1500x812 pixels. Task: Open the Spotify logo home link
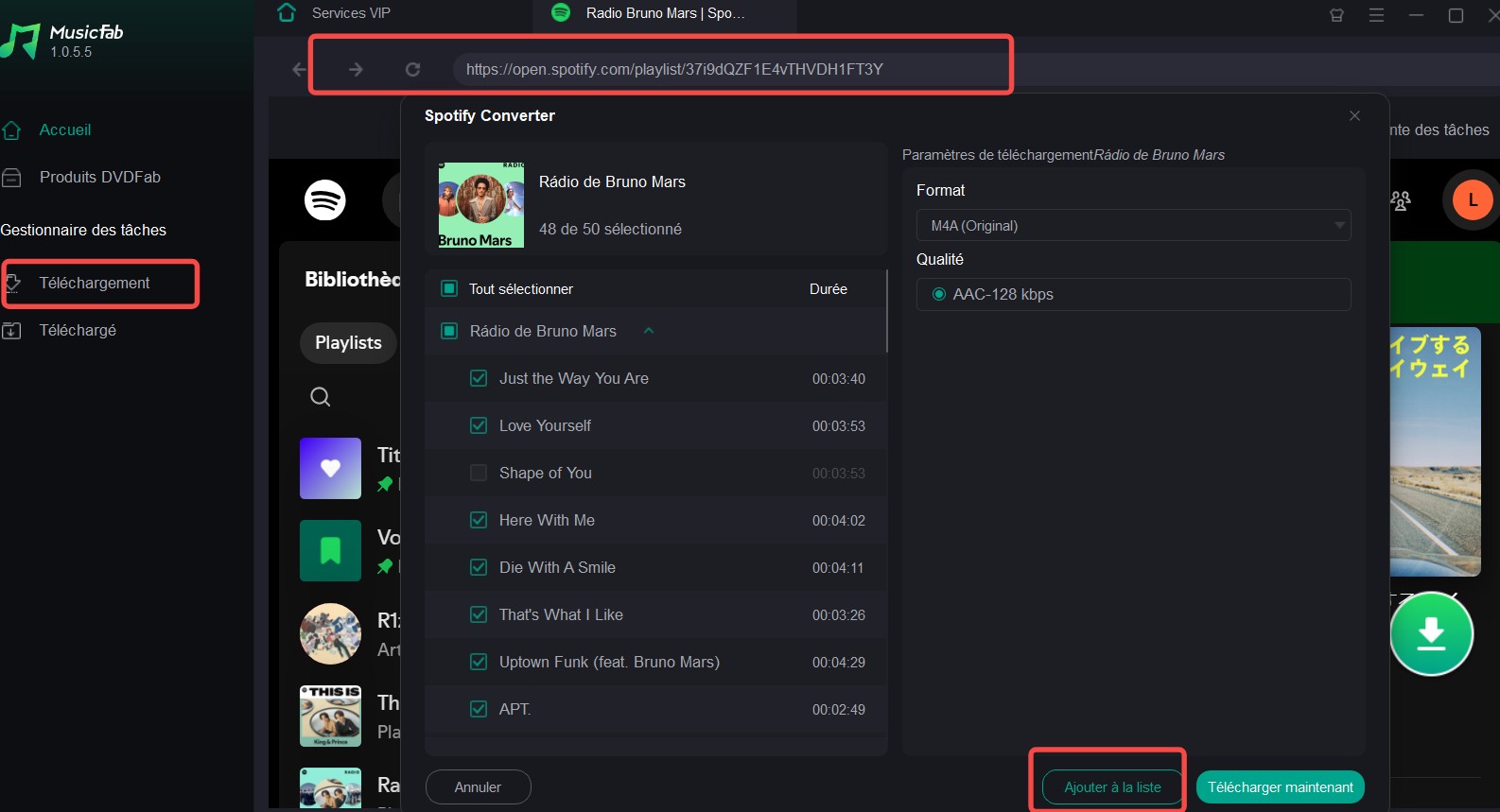(x=325, y=200)
